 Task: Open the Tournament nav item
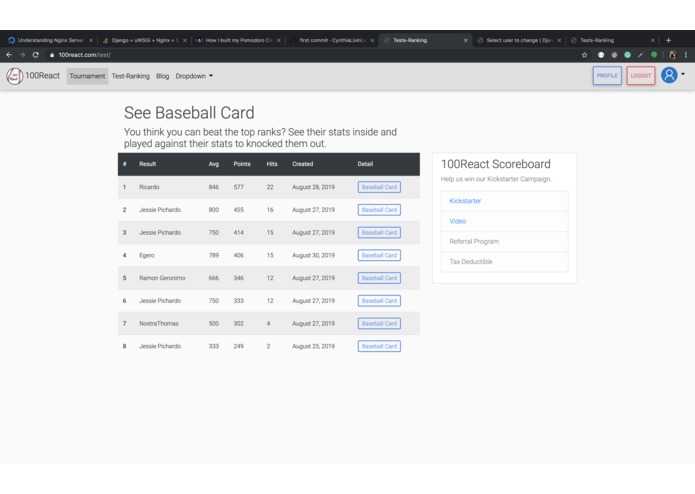(87, 76)
